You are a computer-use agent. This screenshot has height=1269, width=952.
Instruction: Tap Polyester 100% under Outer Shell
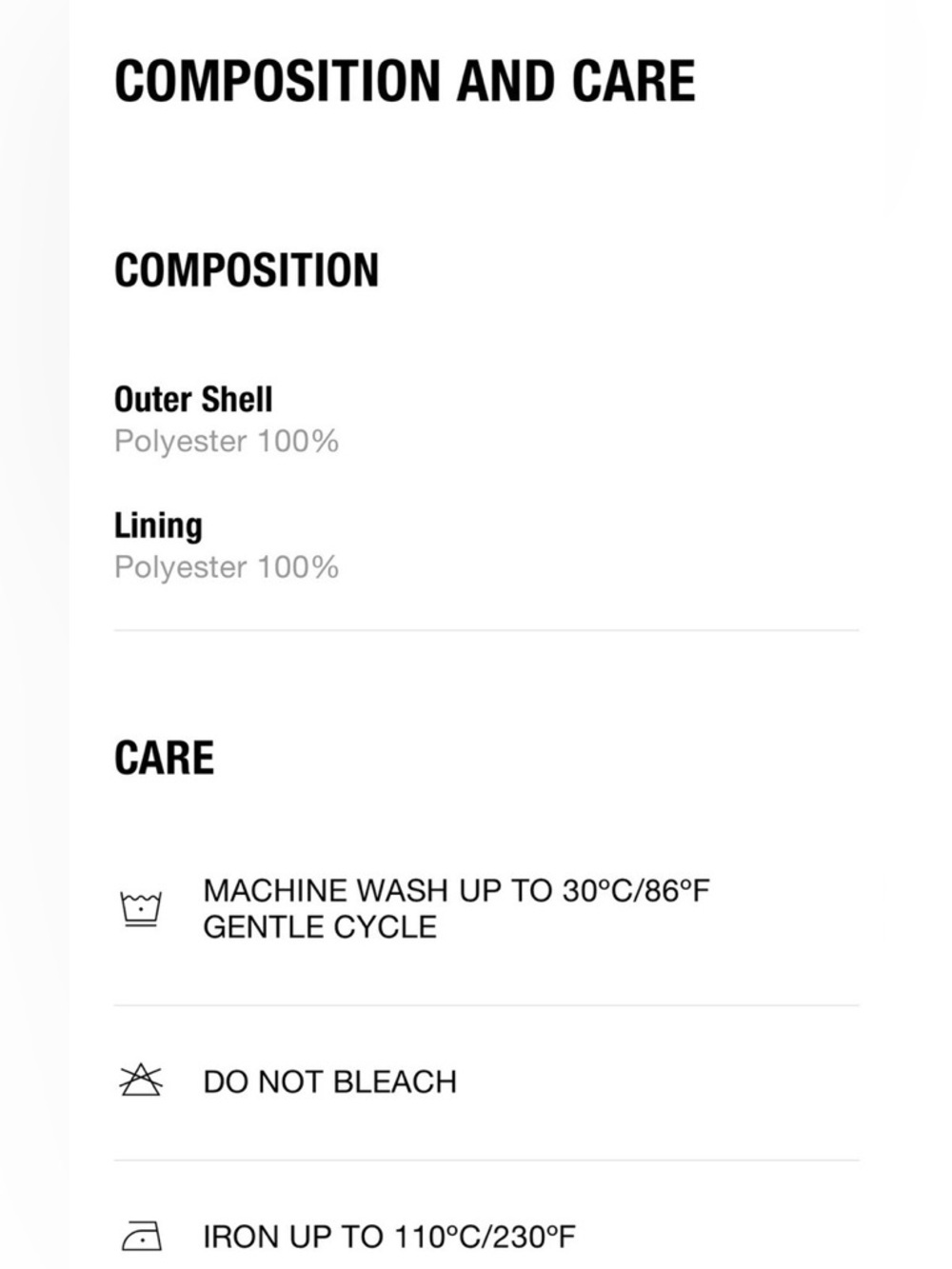(227, 441)
